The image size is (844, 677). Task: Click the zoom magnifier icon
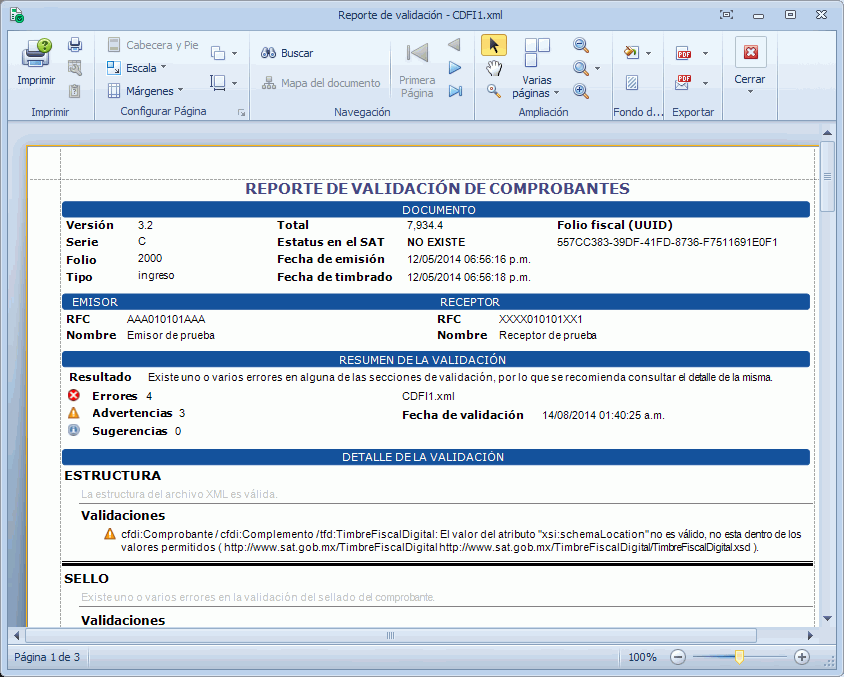pyautogui.click(x=581, y=68)
